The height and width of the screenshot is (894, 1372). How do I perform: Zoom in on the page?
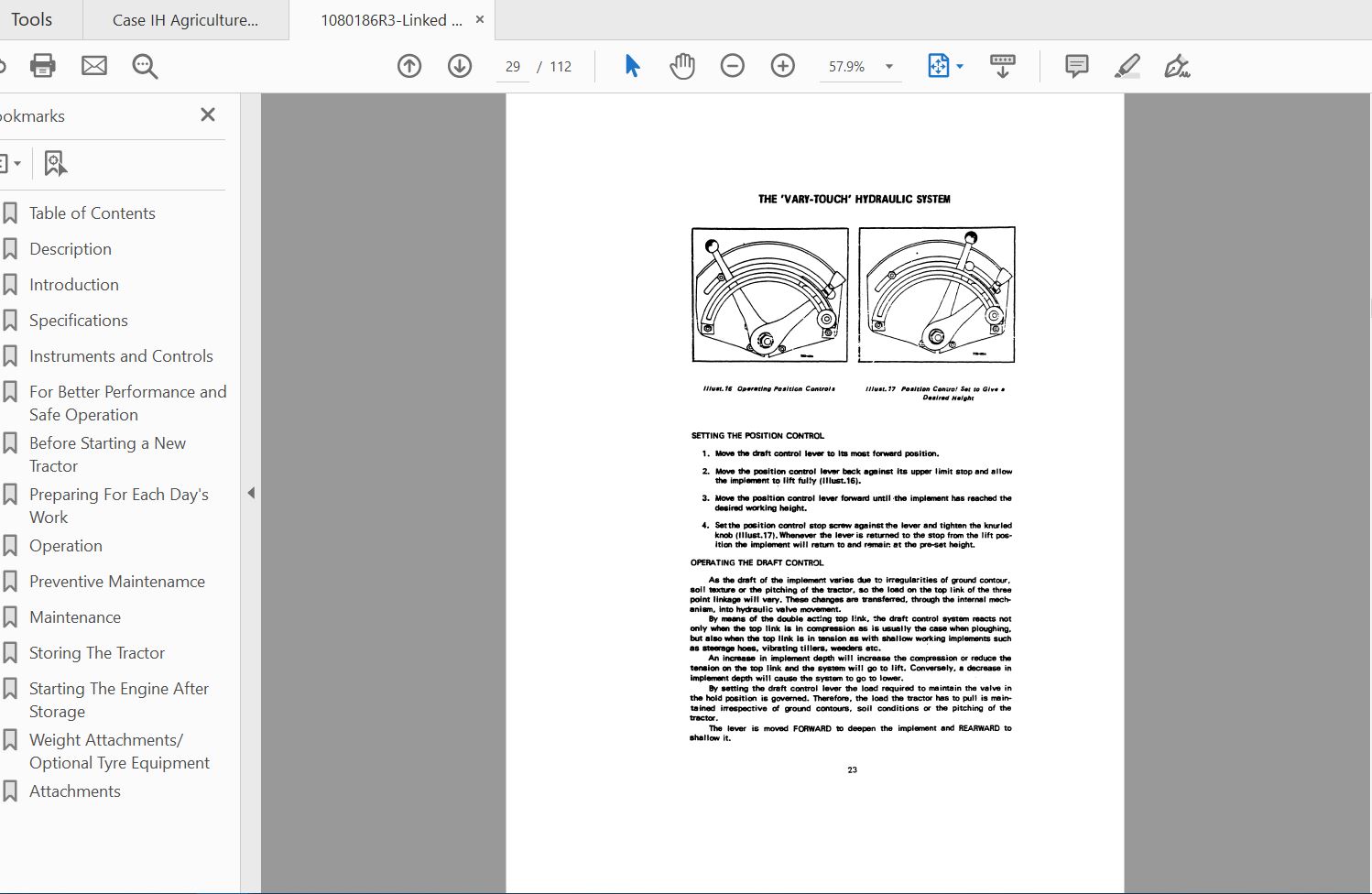[x=783, y=65]
